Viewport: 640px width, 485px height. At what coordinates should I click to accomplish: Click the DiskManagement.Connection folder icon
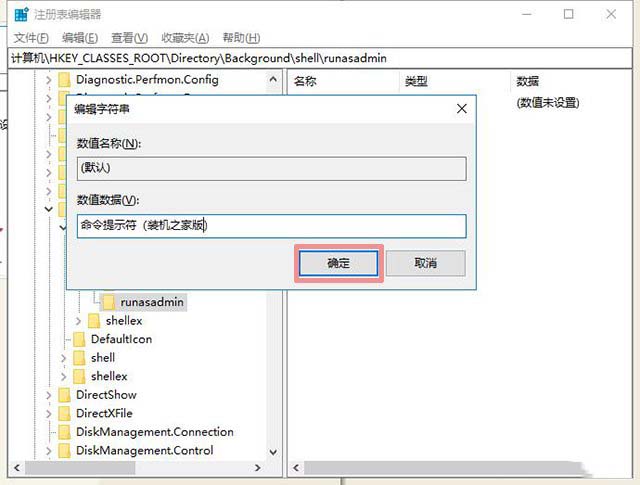(x=64, y=432)
